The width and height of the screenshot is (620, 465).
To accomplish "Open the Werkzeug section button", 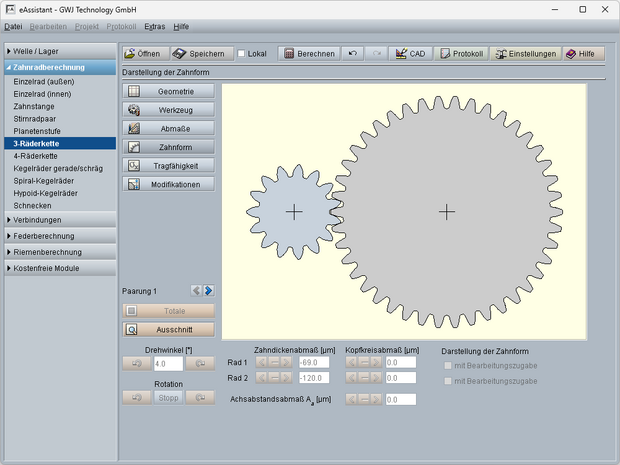I will 168,110.
